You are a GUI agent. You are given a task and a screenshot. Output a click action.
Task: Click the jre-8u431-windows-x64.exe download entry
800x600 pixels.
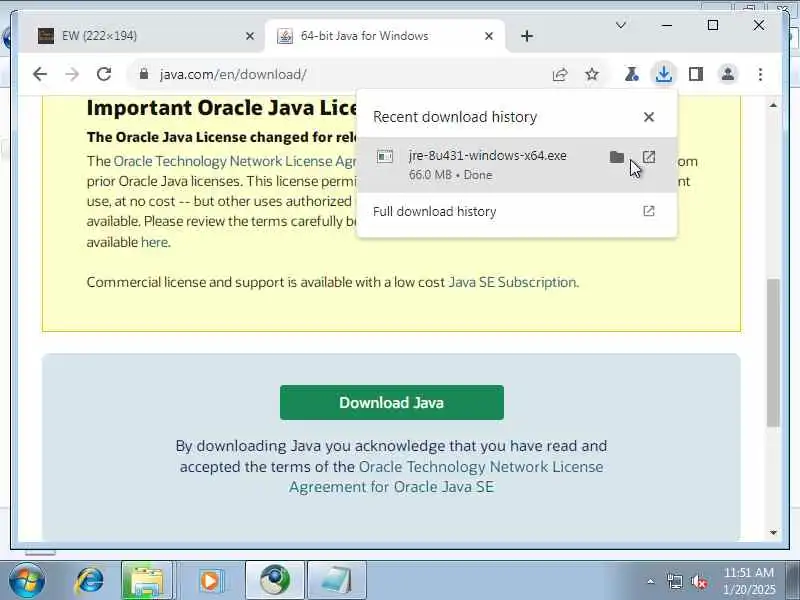pyautogui.click(x=516, y=165)
